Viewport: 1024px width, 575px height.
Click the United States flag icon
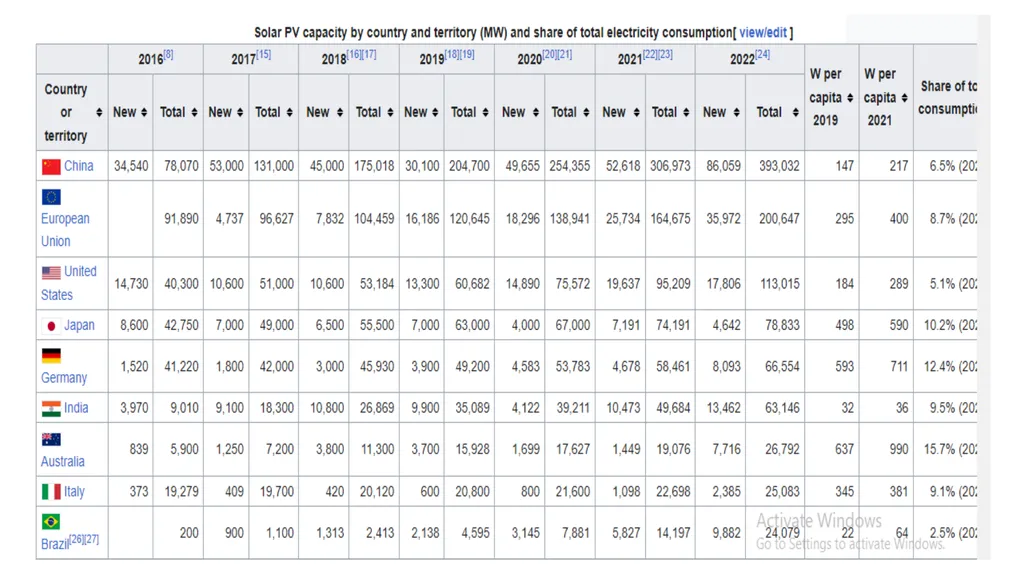51,272
